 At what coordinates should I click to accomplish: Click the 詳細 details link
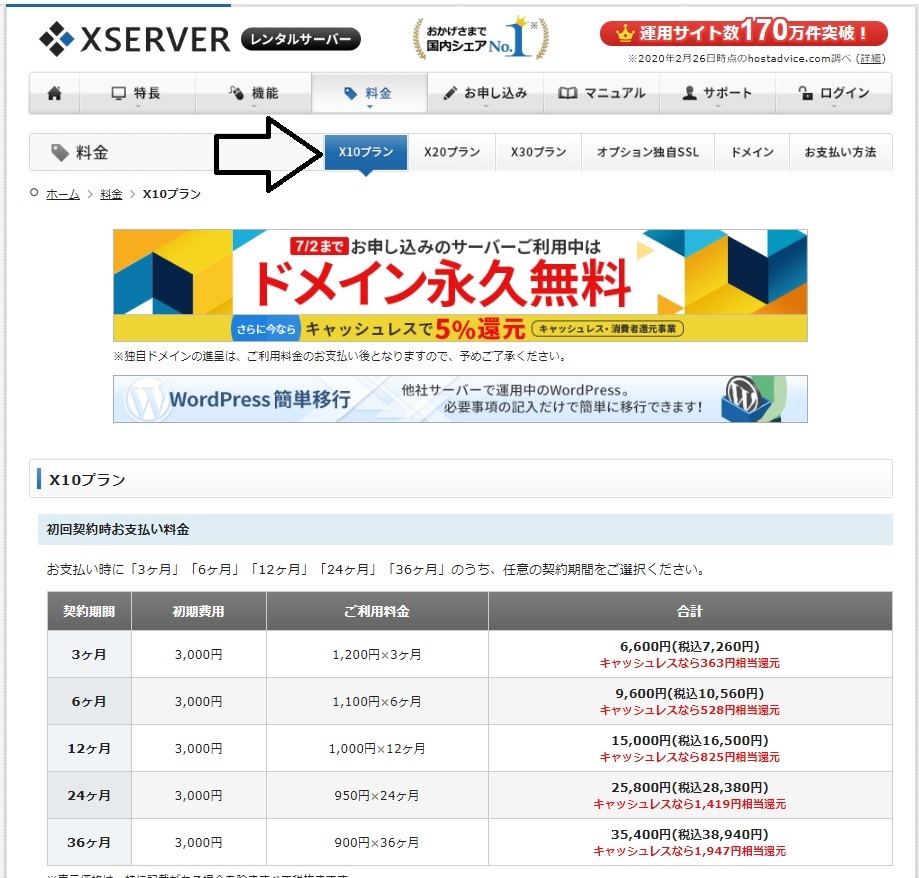pos(871,58)
